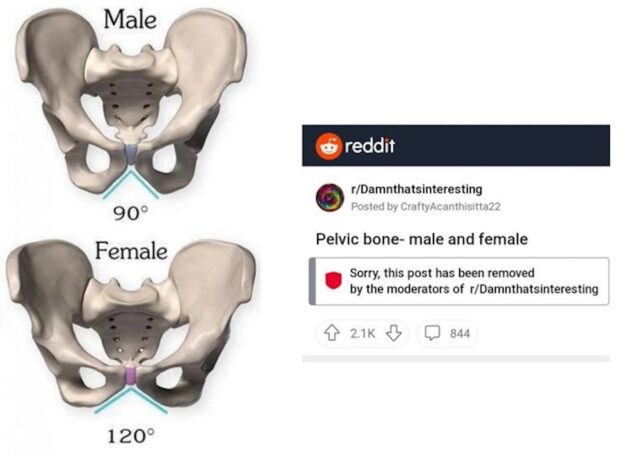This screenshot has width=618, height=454.
Task: Click the 120° angle label
Action: (131, 436)
